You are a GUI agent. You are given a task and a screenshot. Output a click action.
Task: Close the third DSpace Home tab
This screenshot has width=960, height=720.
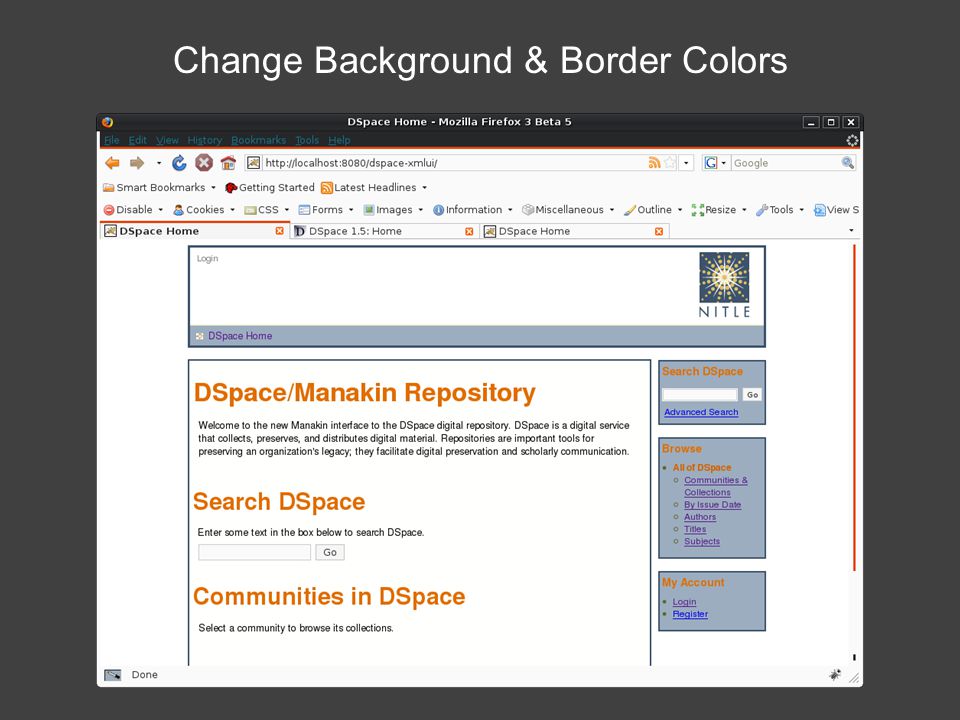[659, 231]
